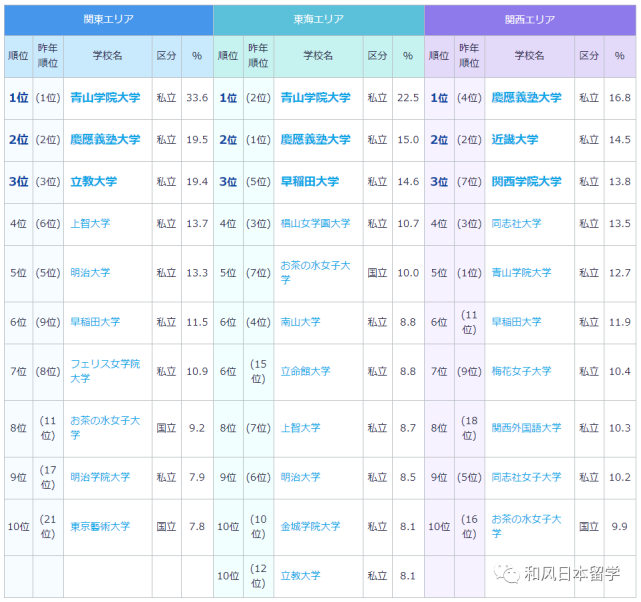Open 慶應義塾大学 link in 関西エリア column

tap(526, 98)
